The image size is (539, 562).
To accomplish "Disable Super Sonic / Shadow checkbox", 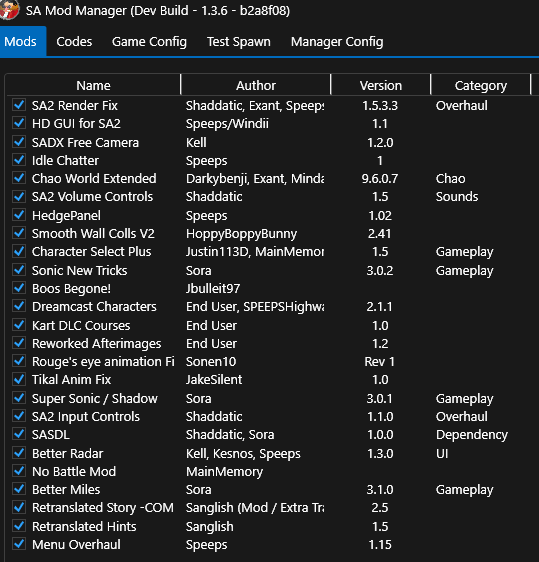I will tap(19, 398).
